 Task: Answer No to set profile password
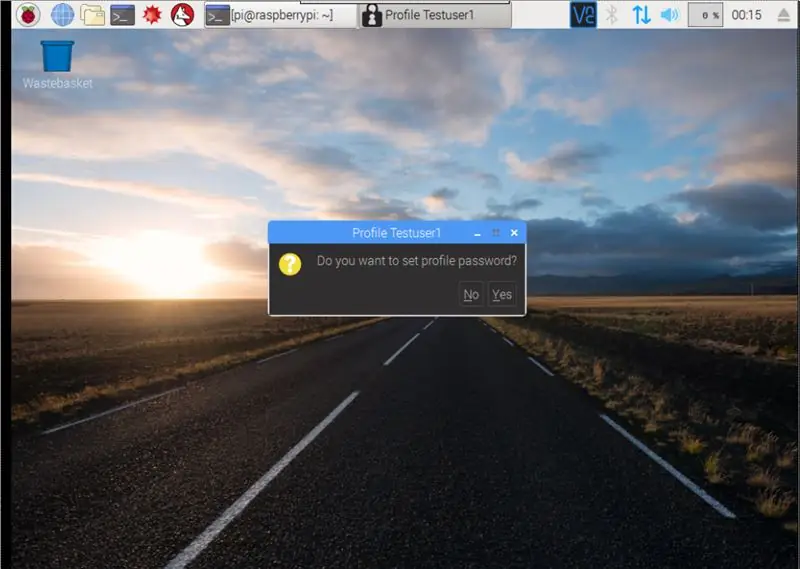(x=471, y=294)
